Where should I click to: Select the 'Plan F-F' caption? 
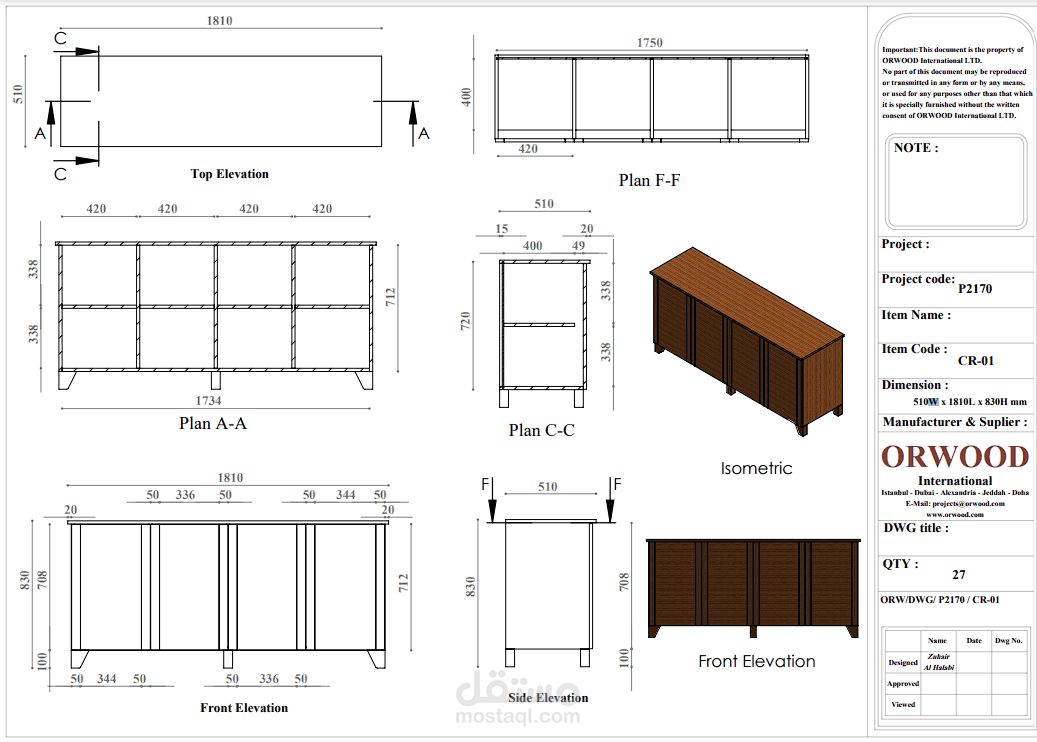tap(649, 180)
